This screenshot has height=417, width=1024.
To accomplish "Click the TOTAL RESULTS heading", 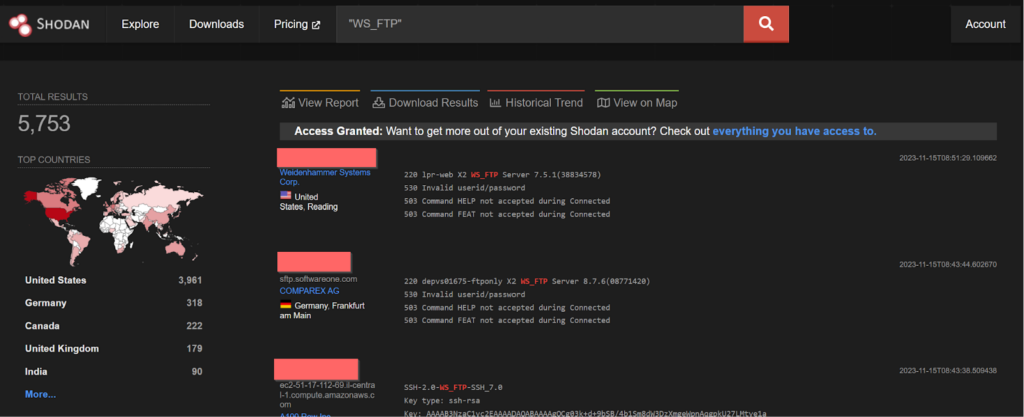I will pos(52,97).
